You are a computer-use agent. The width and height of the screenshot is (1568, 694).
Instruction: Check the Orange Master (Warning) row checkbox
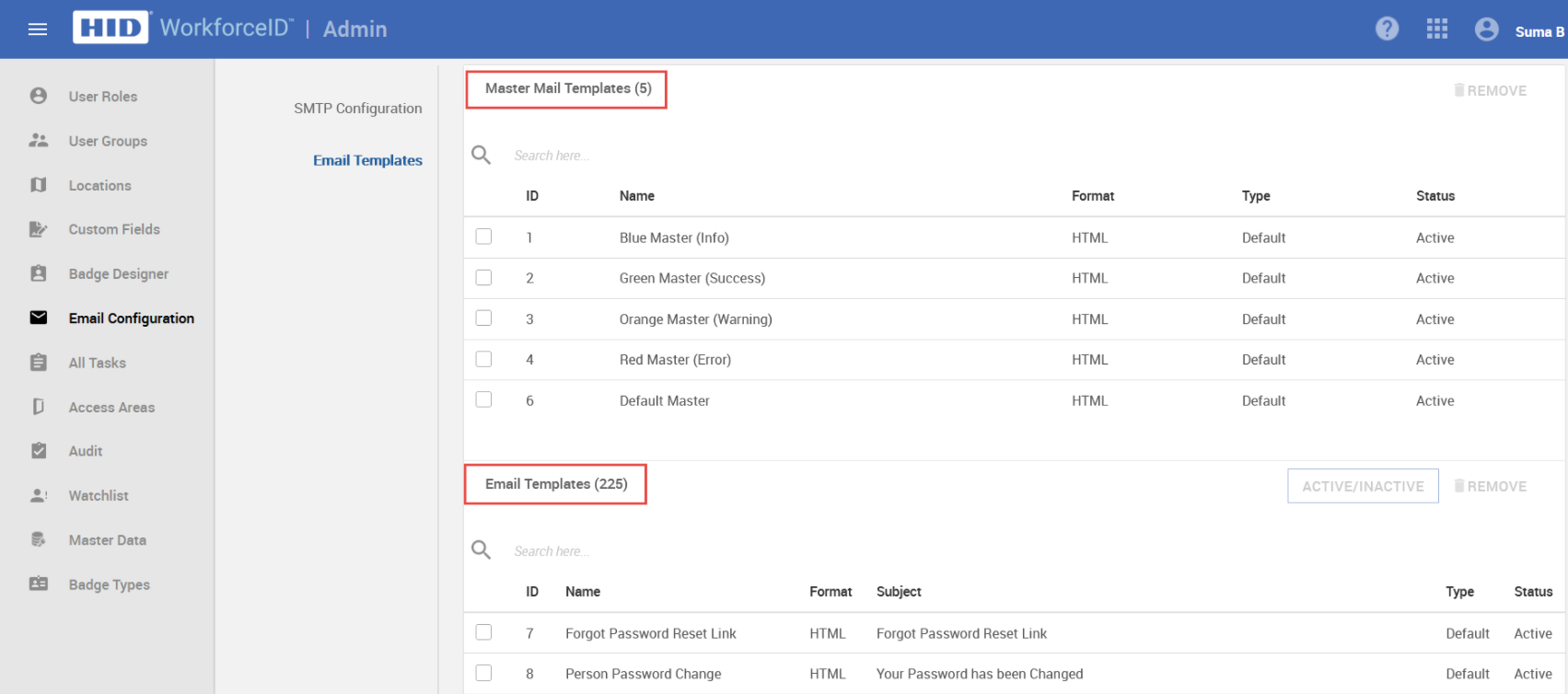[x=483, y=318]
